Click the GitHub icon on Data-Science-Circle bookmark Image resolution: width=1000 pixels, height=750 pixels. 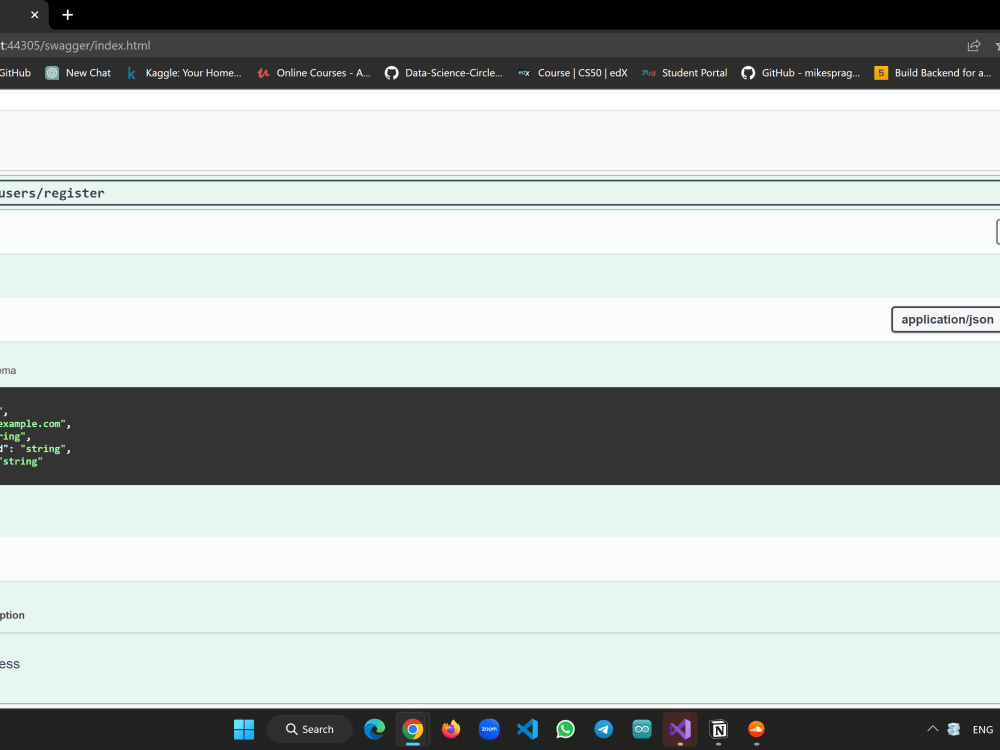391,72
